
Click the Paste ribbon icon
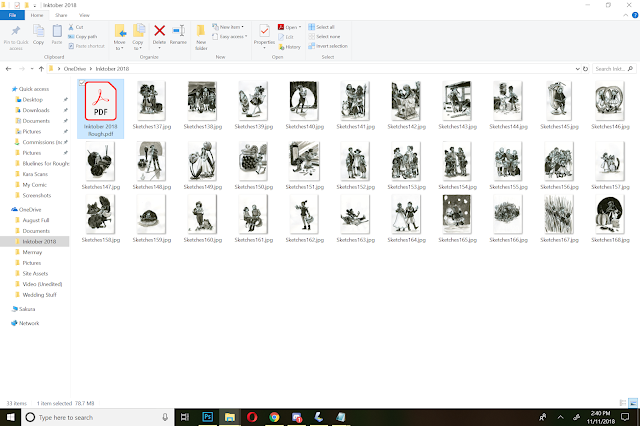57,31
